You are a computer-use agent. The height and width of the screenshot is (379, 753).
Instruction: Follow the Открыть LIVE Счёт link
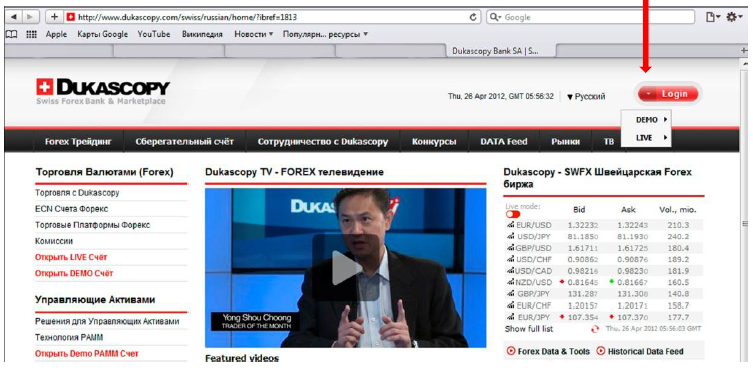[x=71, y=257]
